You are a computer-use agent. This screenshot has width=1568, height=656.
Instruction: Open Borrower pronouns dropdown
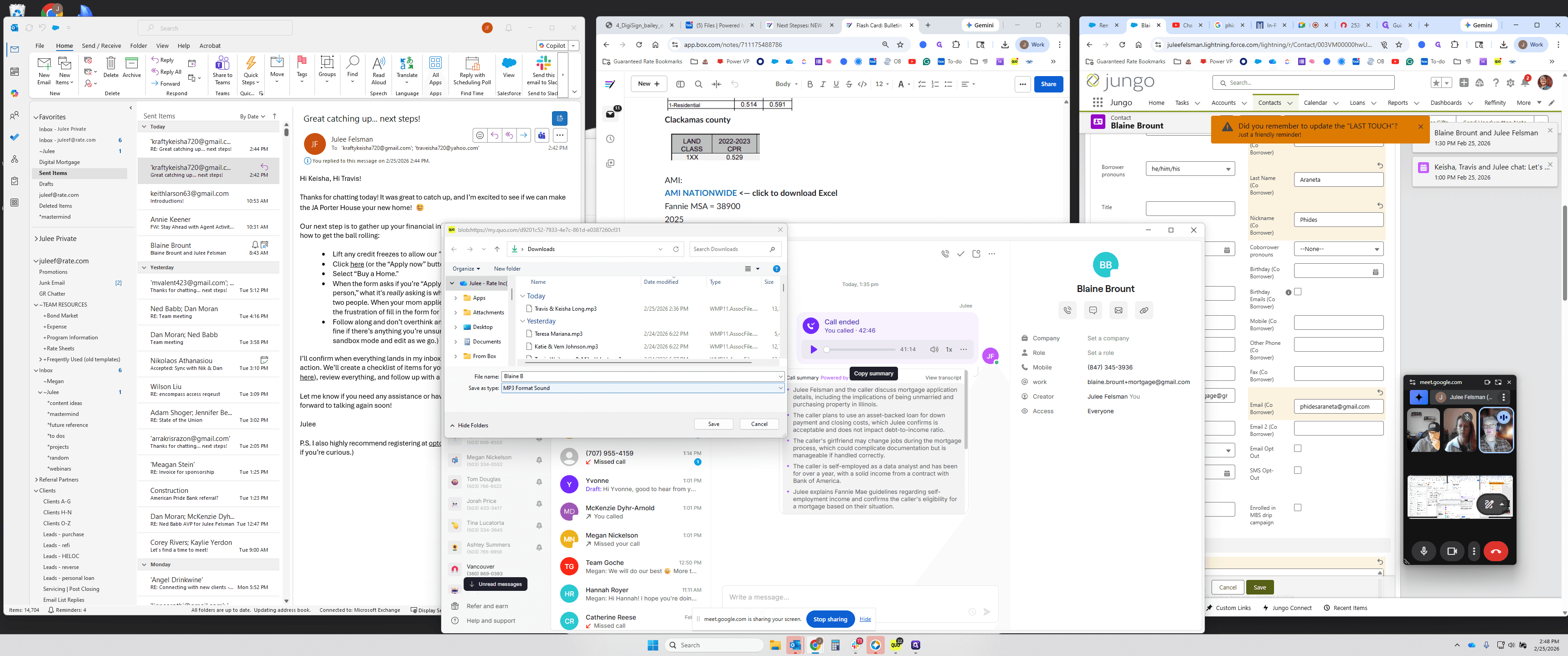tap(1190, 169)
